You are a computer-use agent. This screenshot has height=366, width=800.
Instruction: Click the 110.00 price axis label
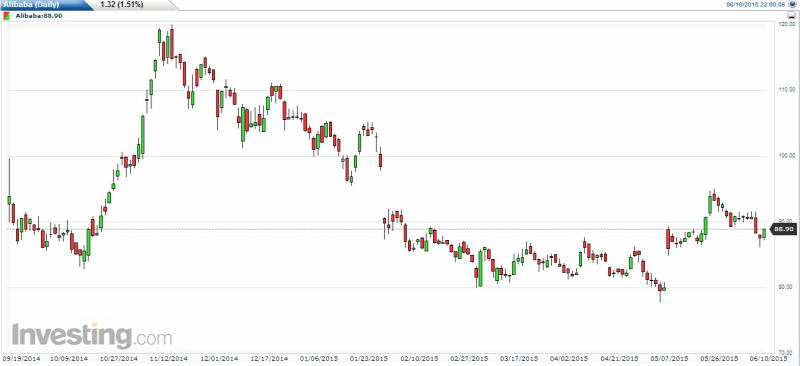pyautogui.click(x=786, y=90)
